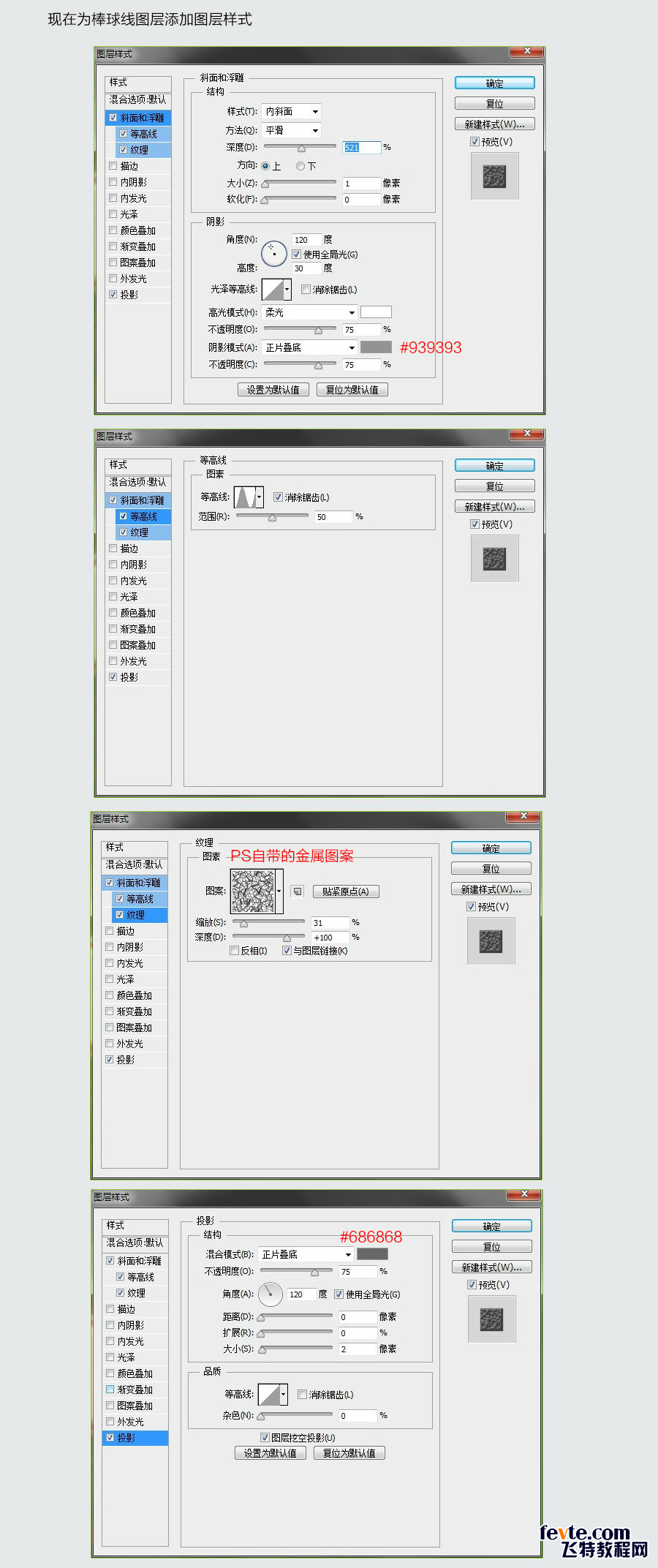Select 外发光 in the 投影 dialog's style list

131,1422
